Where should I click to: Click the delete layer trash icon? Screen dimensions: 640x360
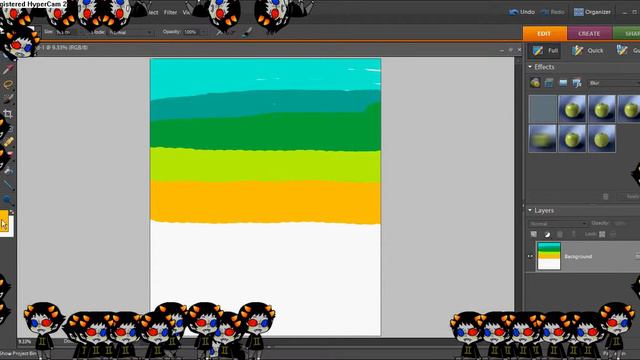[560, 234]
